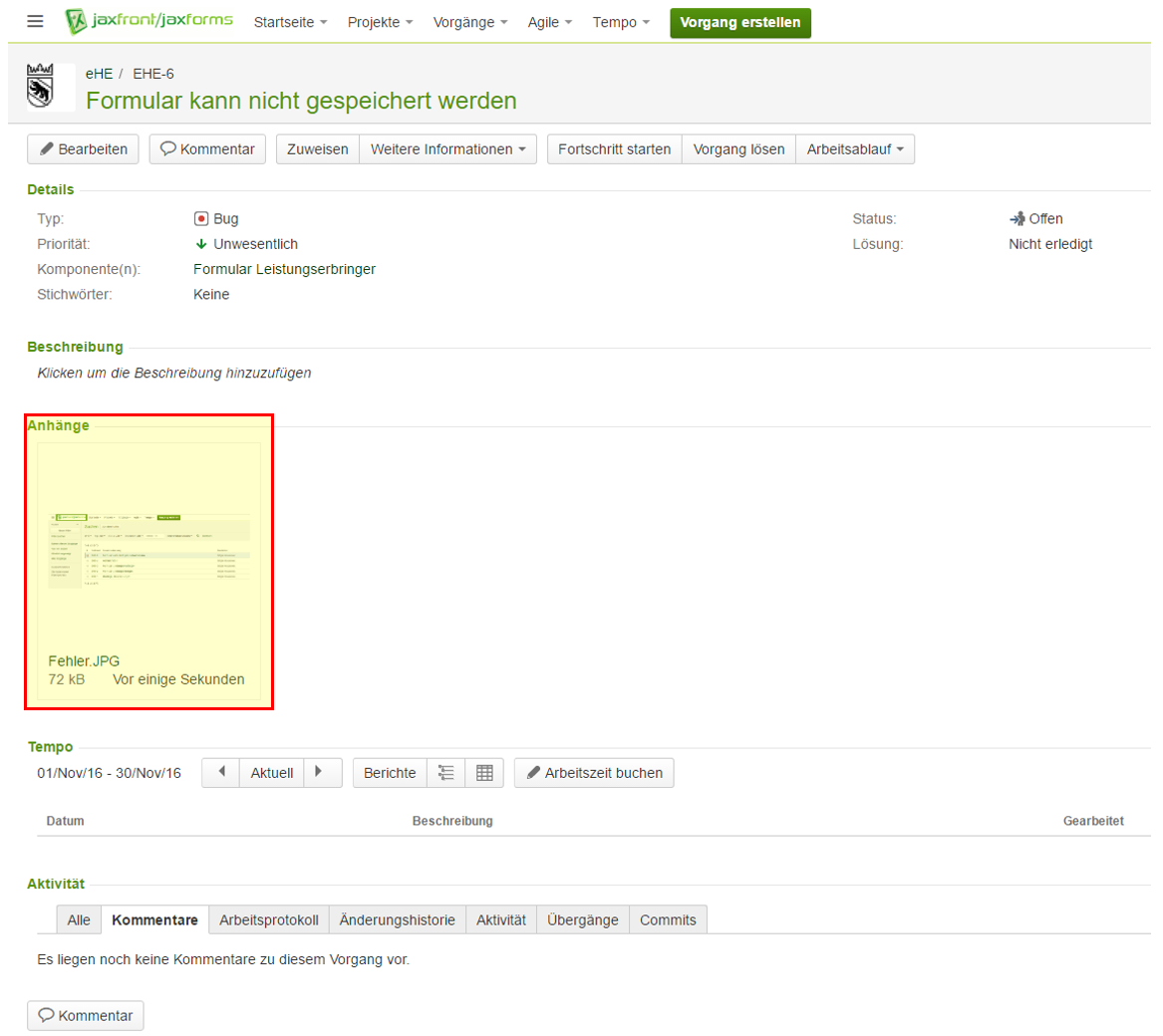Show the Commits tab
Screen dimensions: 1163x1036
click(668, 920)
